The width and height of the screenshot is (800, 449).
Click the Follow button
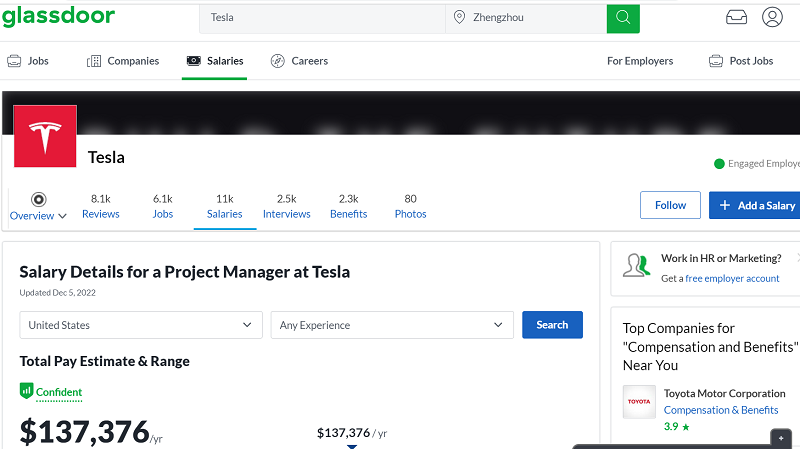click(x=670, y=205)
